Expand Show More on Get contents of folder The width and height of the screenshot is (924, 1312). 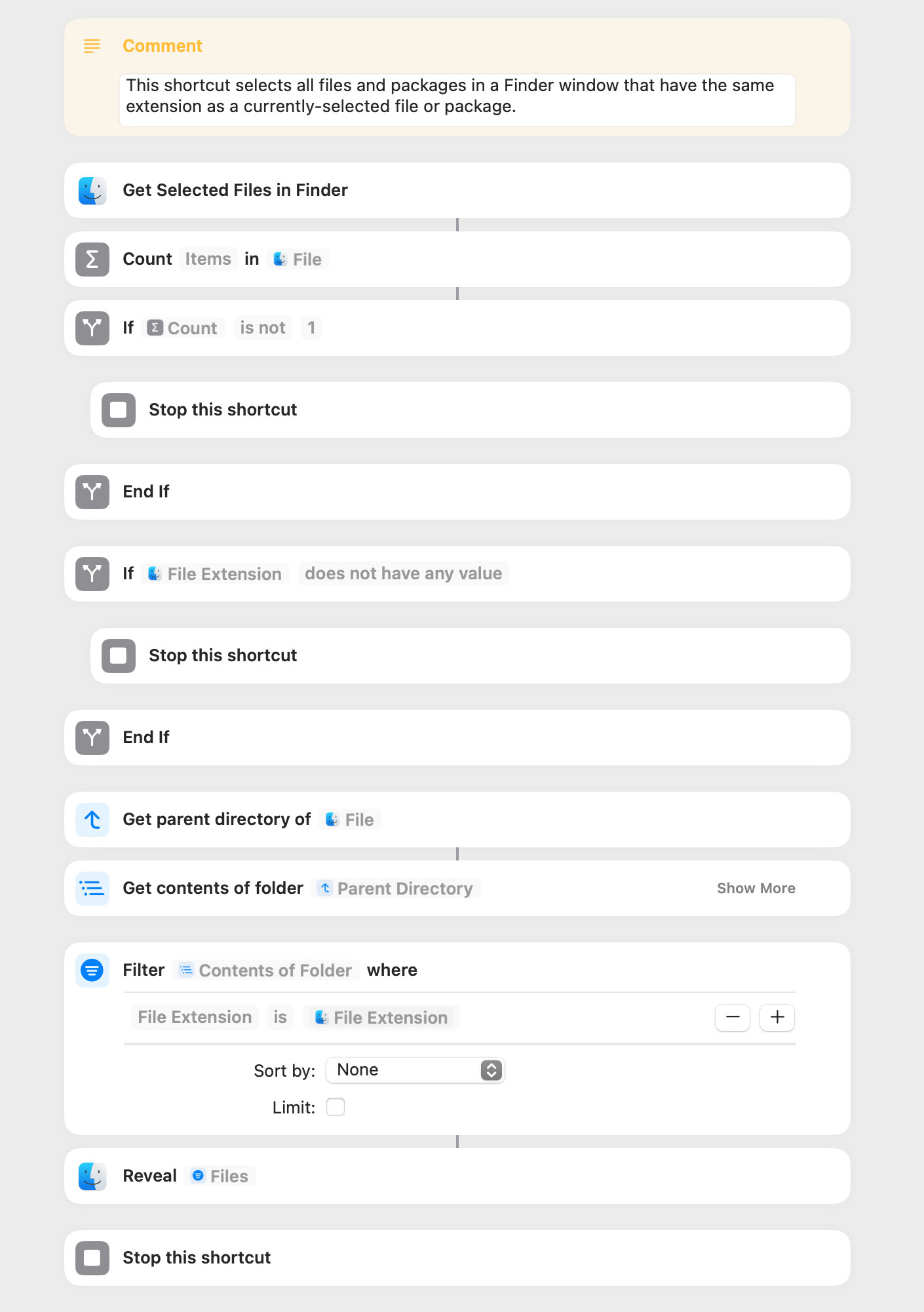[756, 889]
